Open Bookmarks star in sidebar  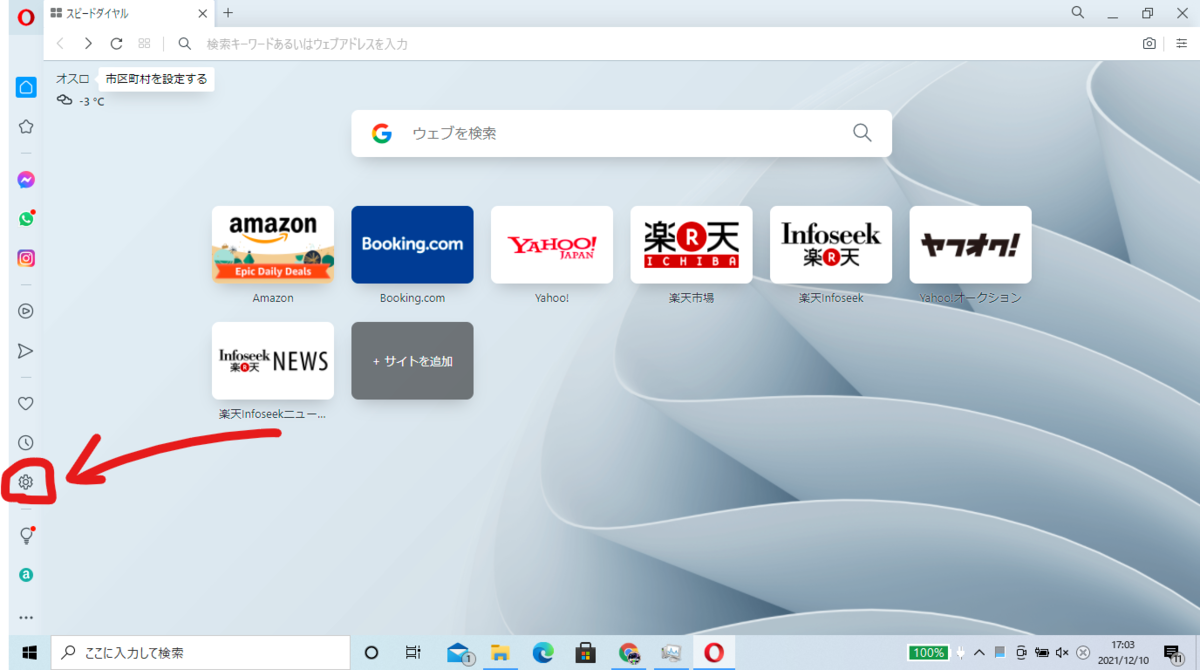[x=26, y=127]
